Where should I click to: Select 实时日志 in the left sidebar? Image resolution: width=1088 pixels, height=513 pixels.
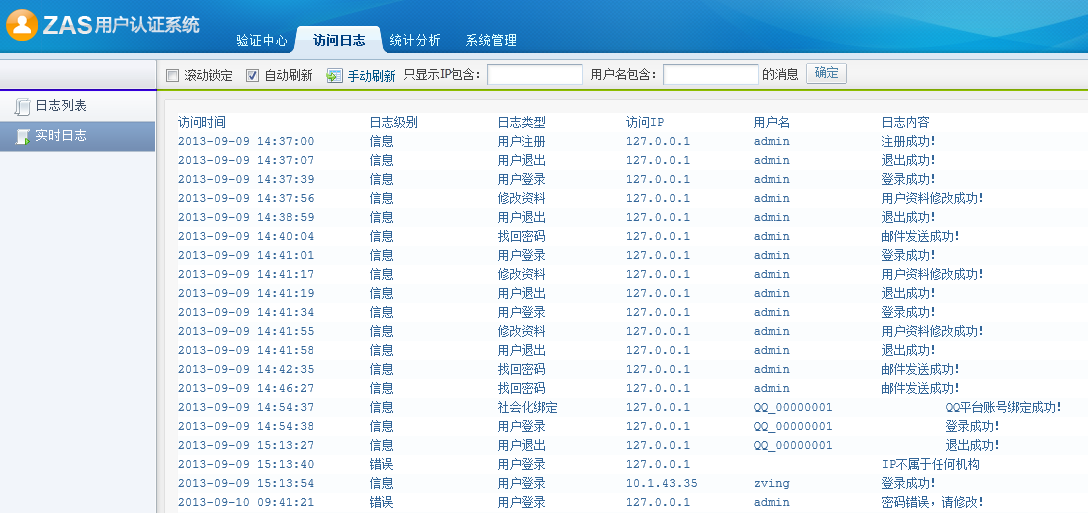tap(61, 136)
